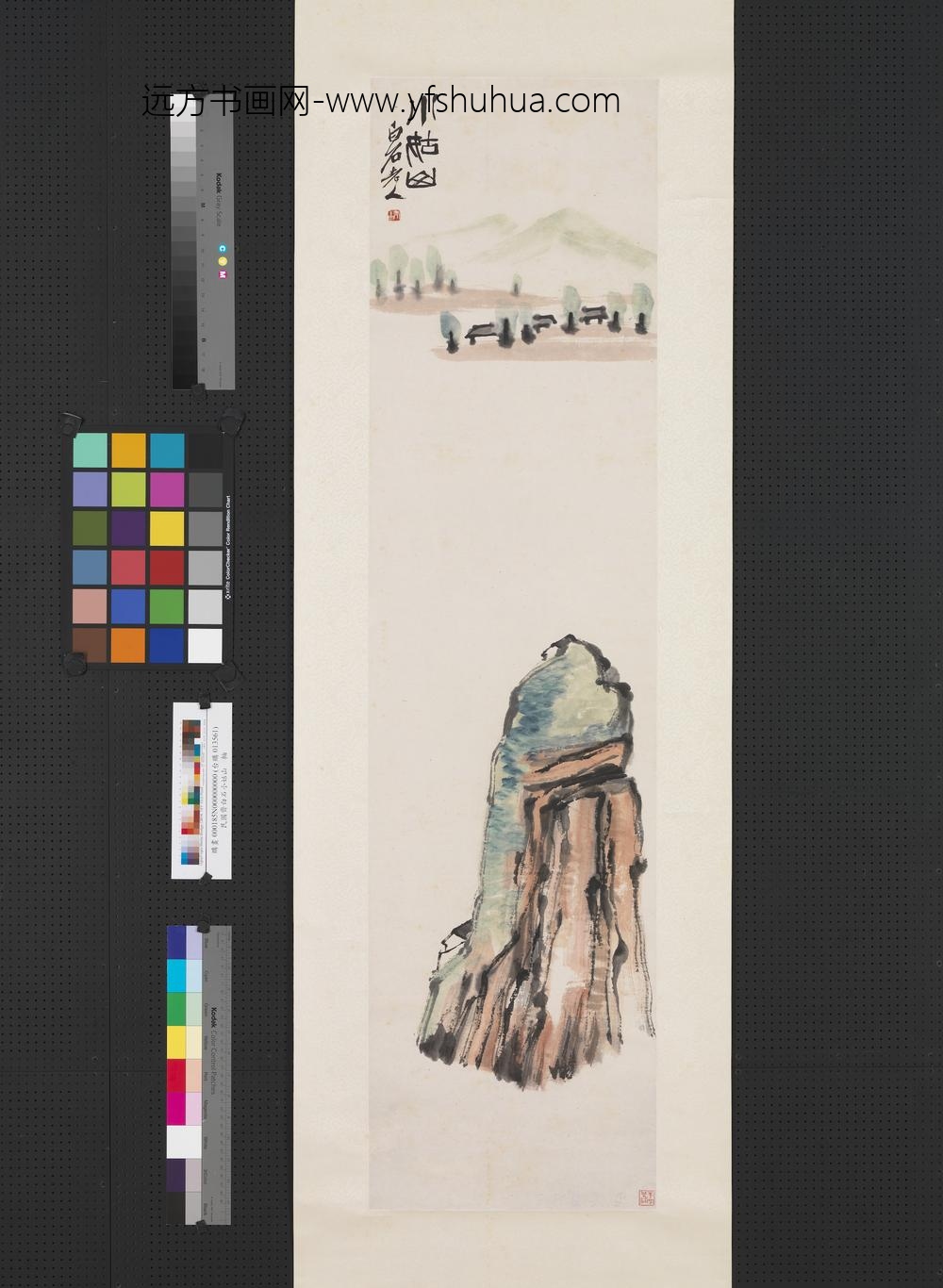Pick the white patch on the ColorChecker

tap(205, 645)
